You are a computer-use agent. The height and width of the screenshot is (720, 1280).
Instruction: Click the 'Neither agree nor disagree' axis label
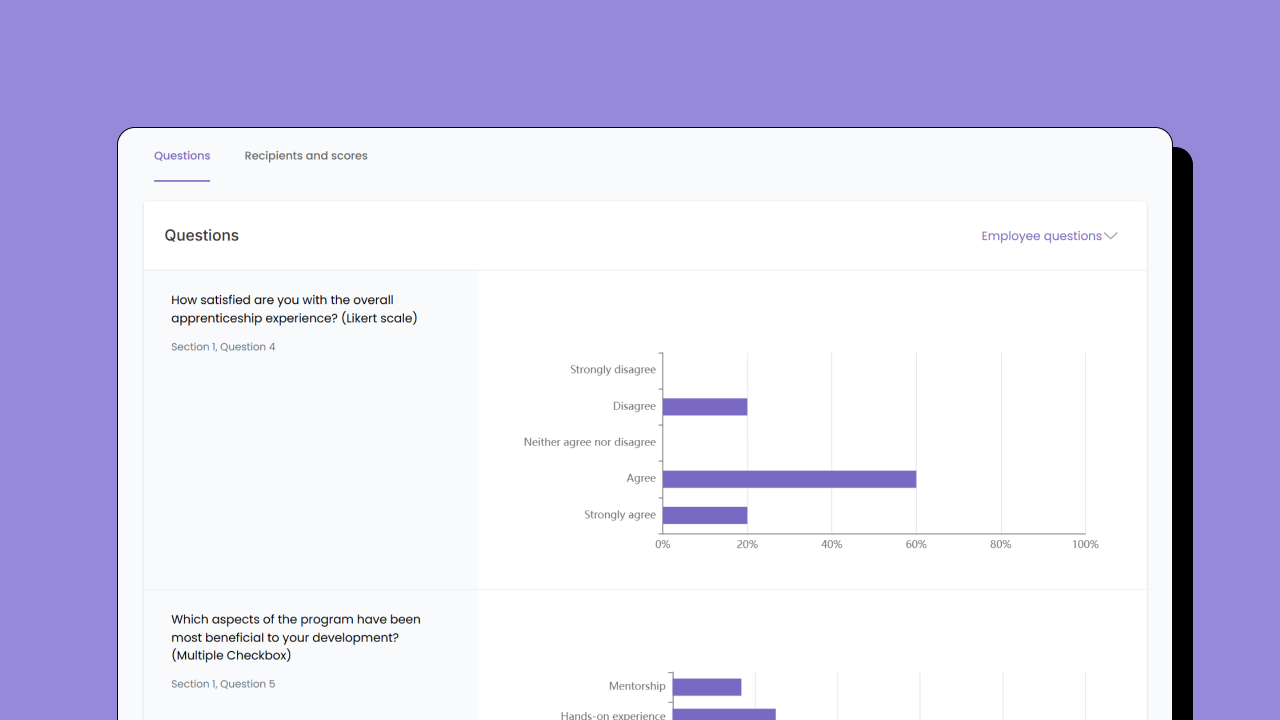[x=589, y=442]
